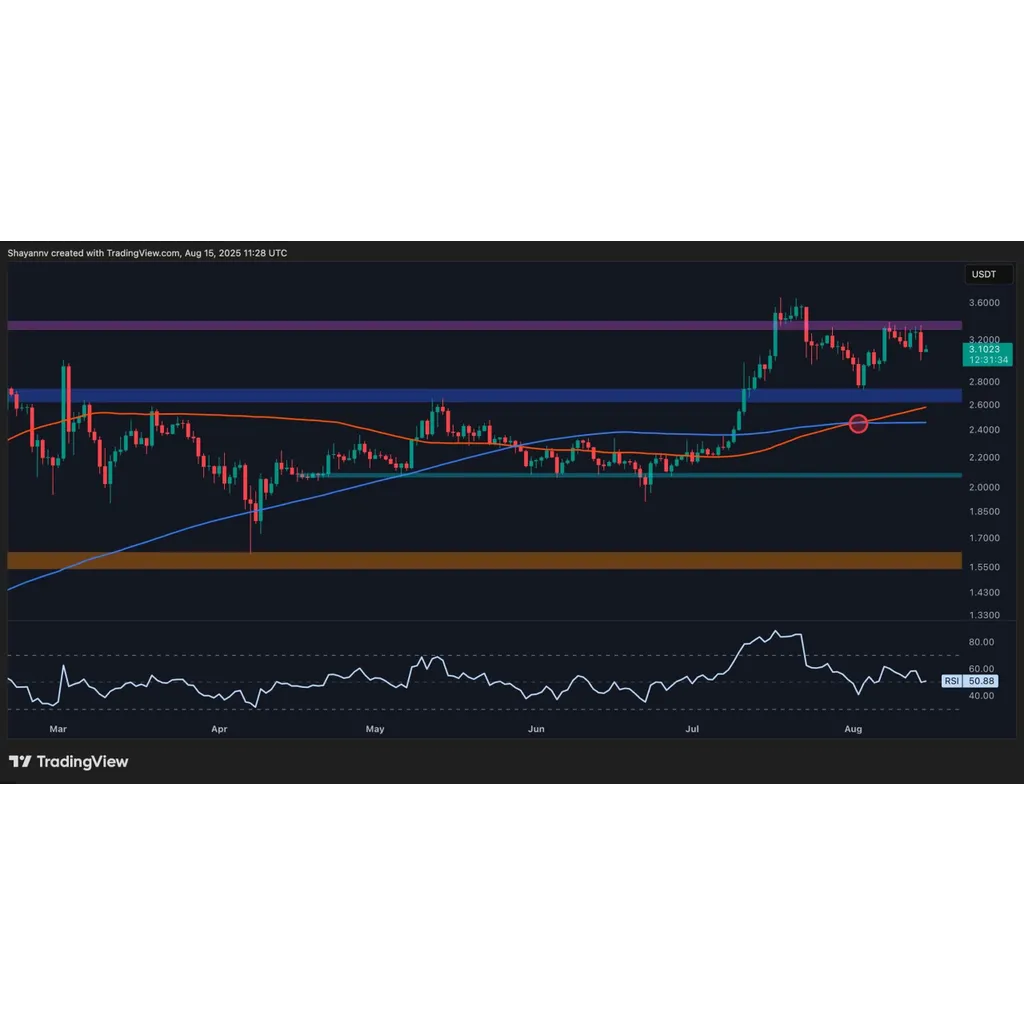
Task: Click the USDT currency label
Action: tap(988, 274)
